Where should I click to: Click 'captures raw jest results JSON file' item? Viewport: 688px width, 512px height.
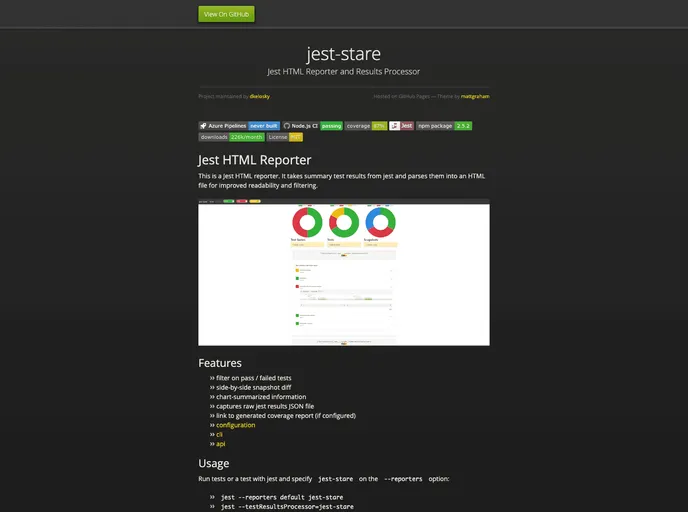click(265, 406)
